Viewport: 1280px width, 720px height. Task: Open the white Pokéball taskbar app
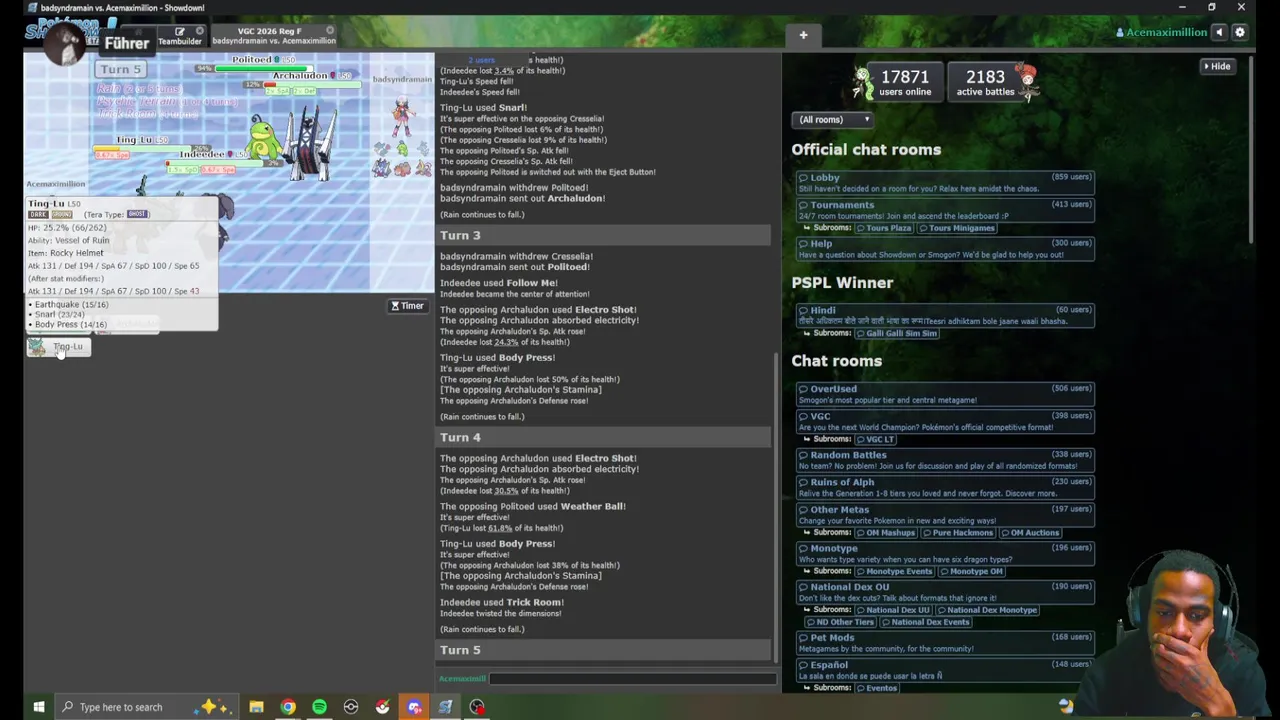point(351,707)
